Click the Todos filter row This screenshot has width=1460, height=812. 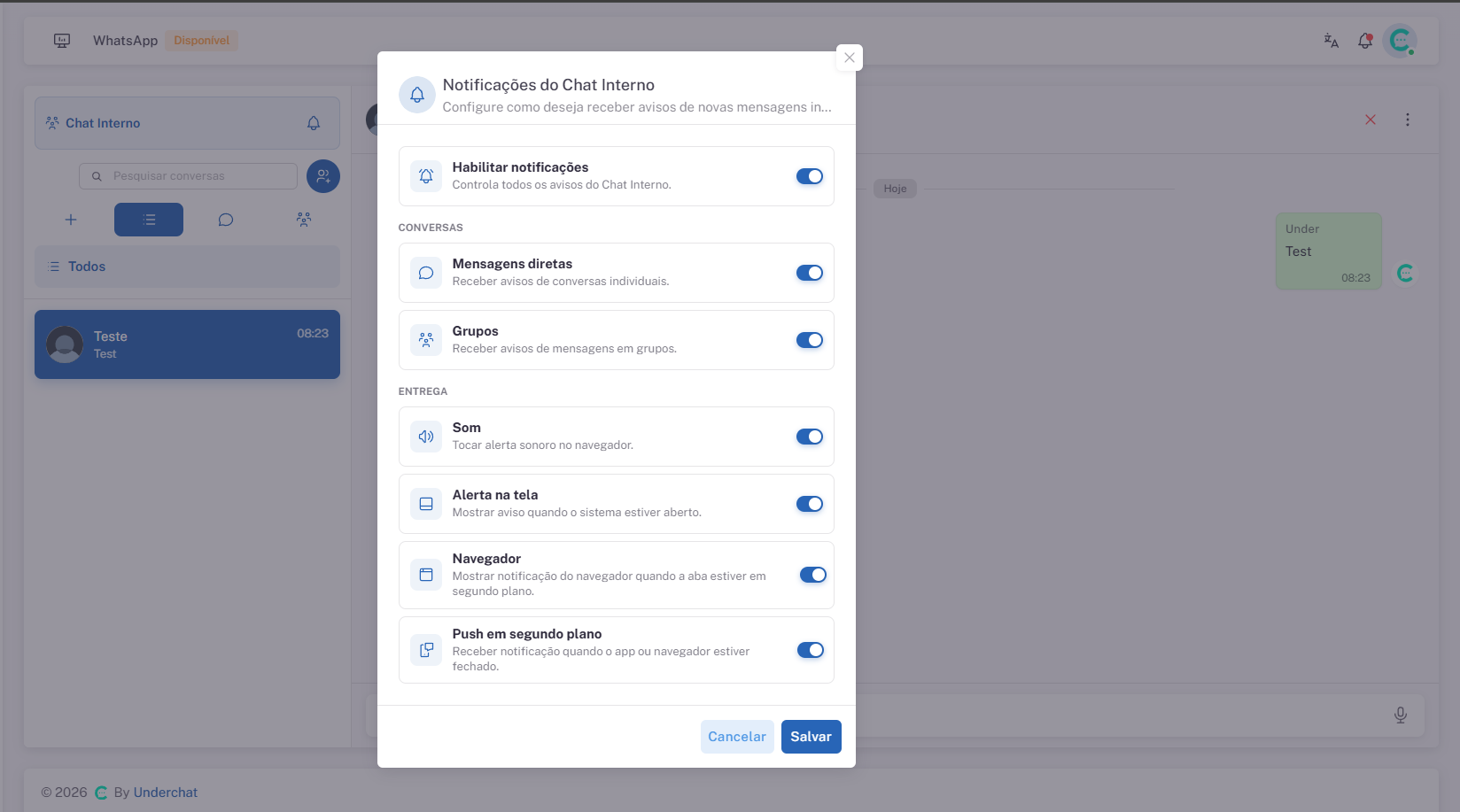187,267
